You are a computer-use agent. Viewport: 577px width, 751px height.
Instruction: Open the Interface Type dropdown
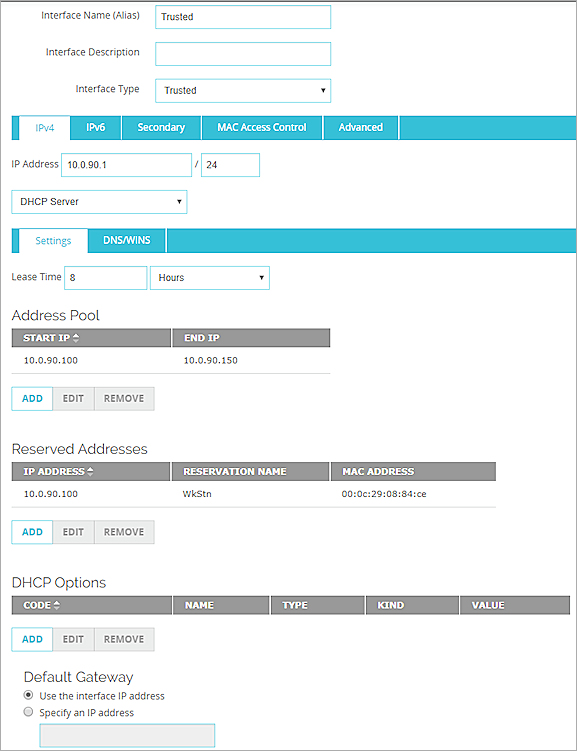(243, 91)
